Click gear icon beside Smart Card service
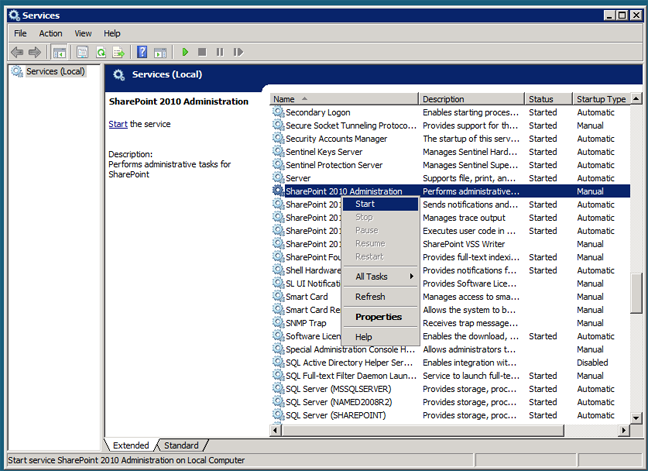Image resolution: width=648 pixels, height=471 pixels. tap(278, 296)
